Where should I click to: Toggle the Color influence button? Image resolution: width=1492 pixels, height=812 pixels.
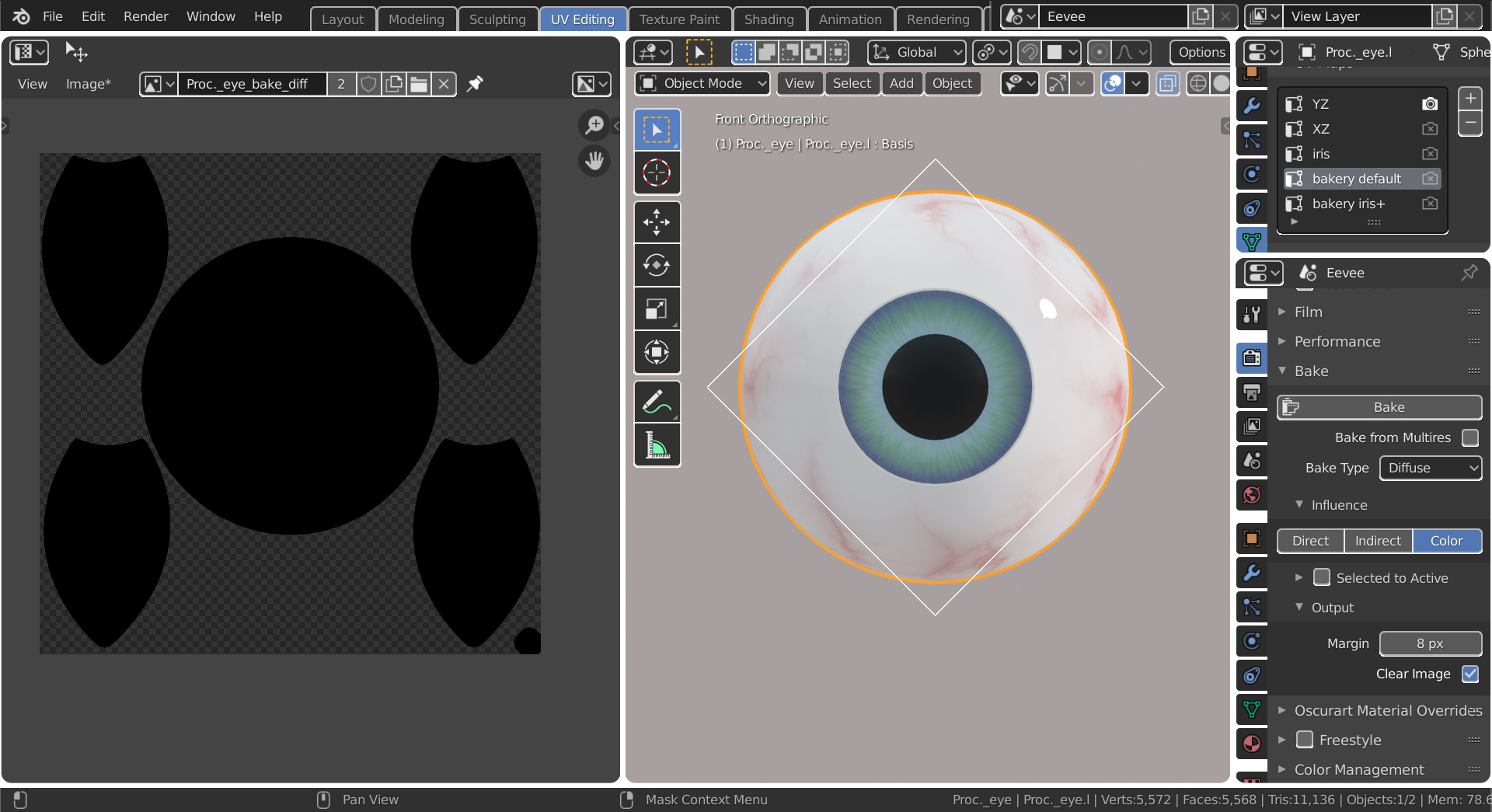pyautogui.click(x=1447, y=541)
